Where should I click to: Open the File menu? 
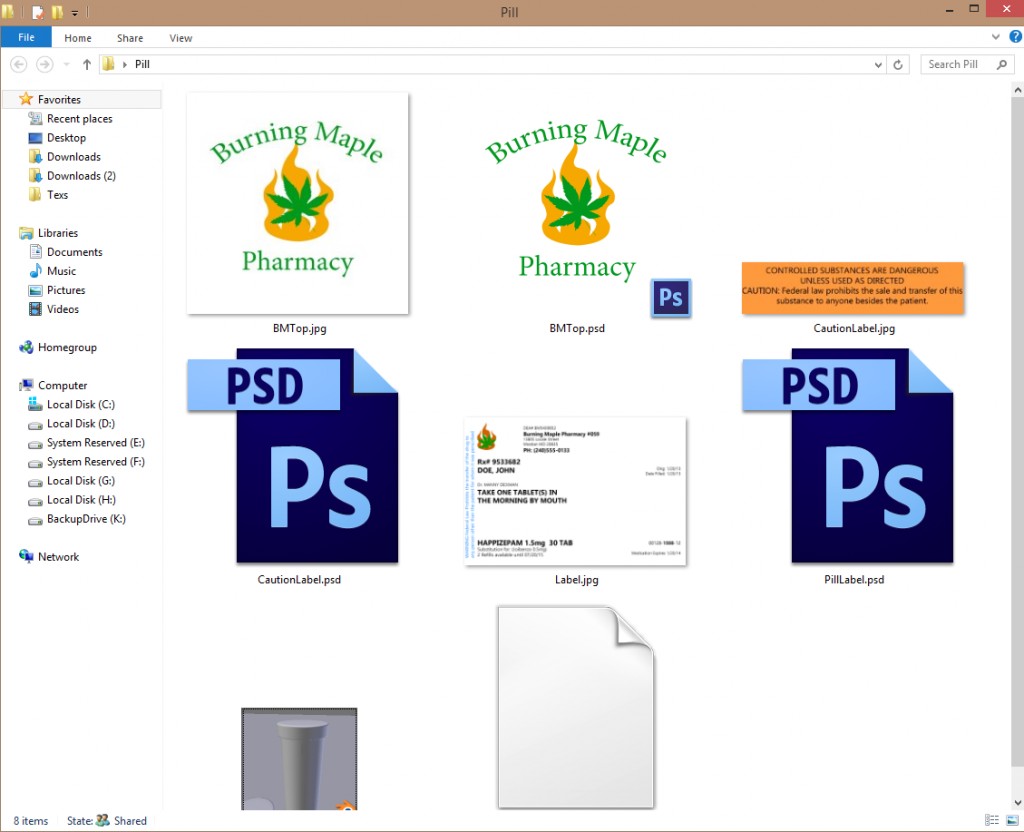coord(26,37)
